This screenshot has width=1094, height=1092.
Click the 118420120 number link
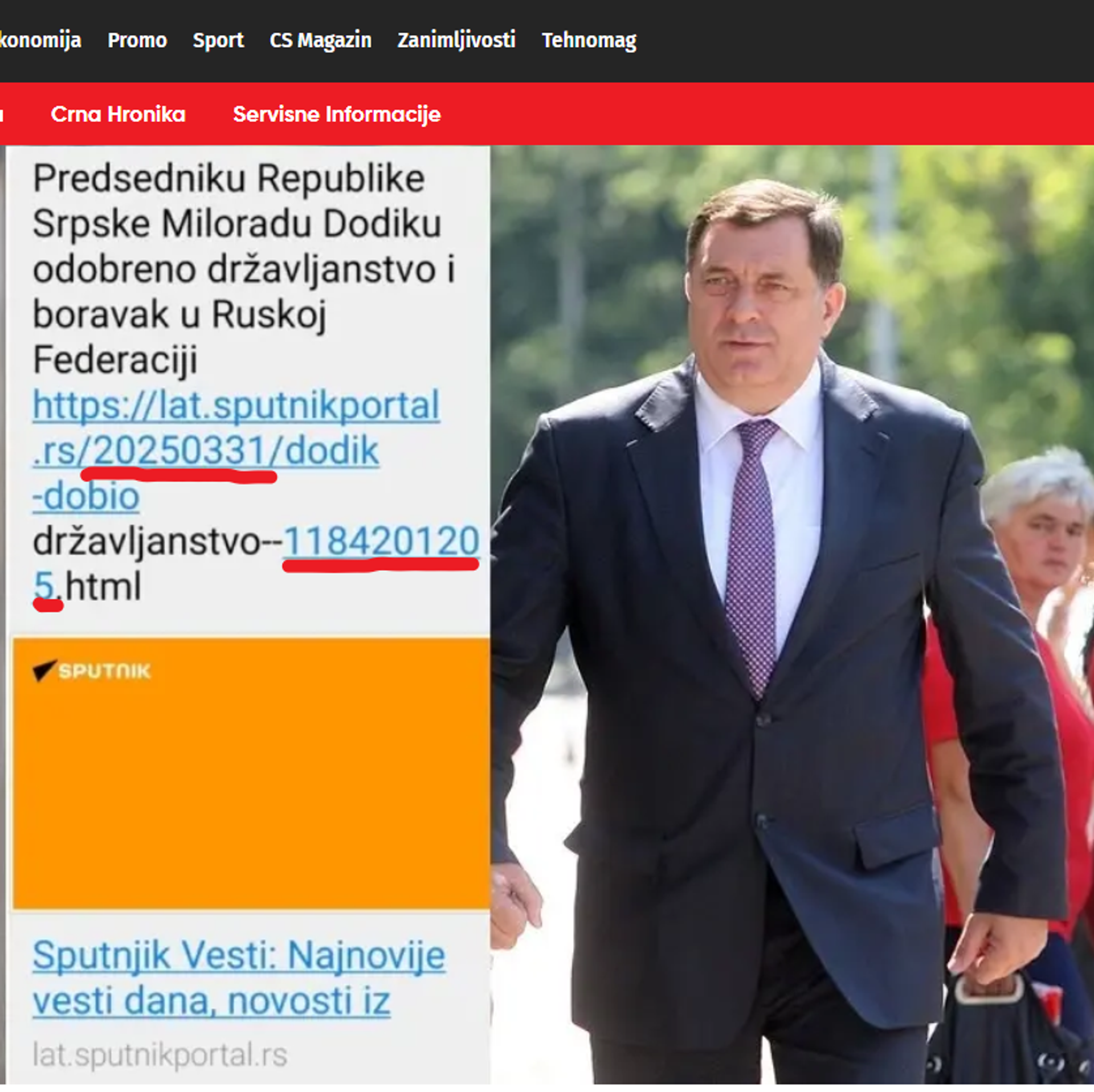tap(381, 541)
